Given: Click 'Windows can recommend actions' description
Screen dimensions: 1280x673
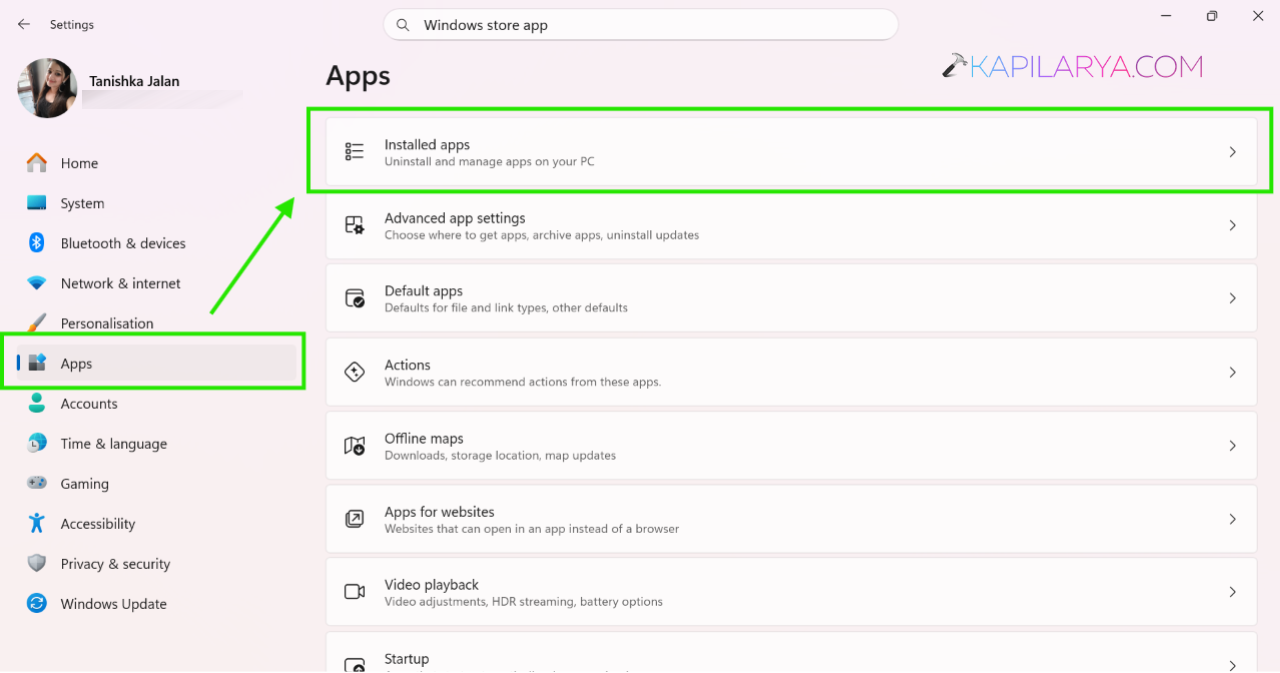Looking at the screenshot, I should coord(523,382).
